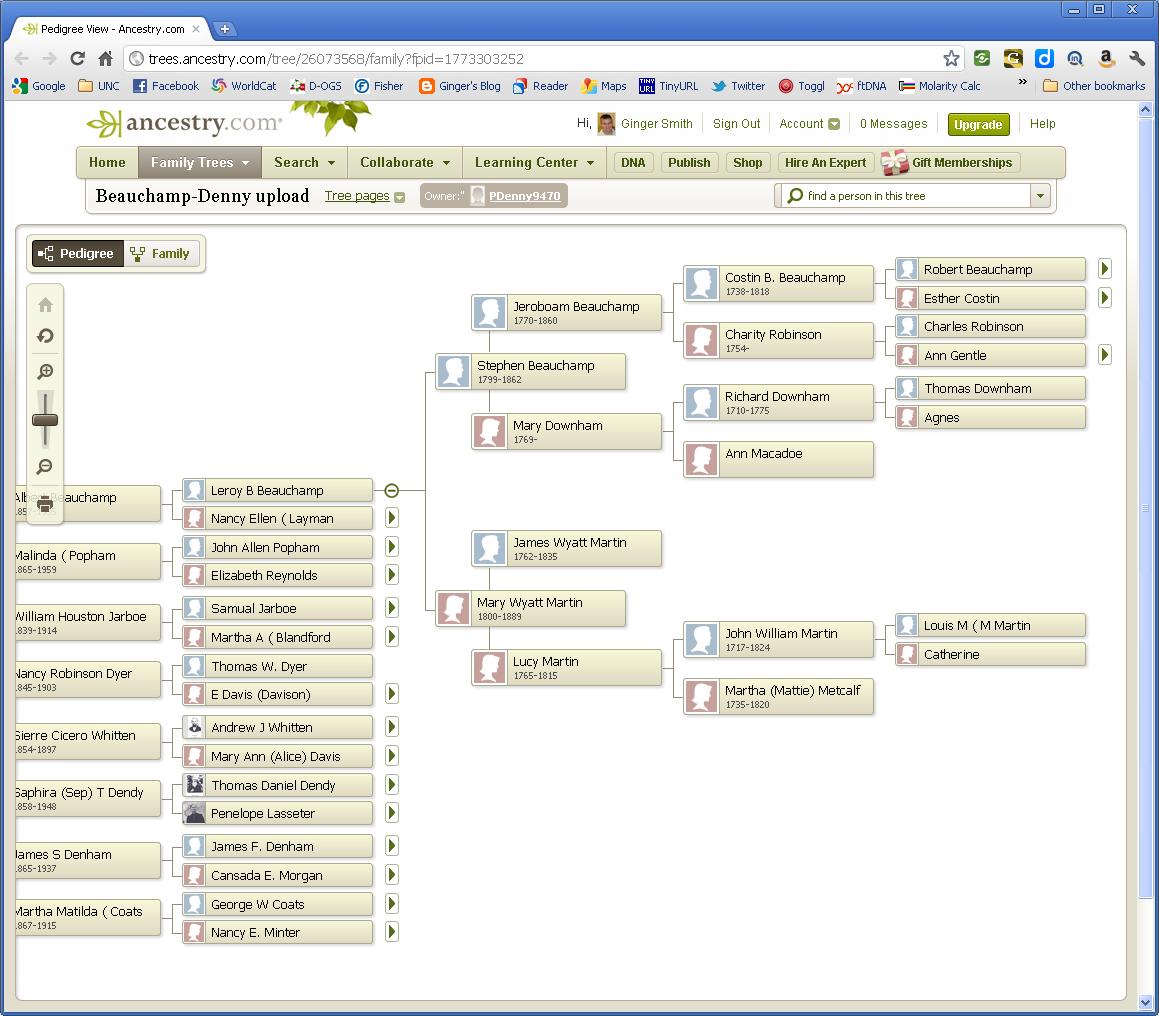
Task: Click the reset view arrow in the sidebar
Action: (x=44, y=336)
